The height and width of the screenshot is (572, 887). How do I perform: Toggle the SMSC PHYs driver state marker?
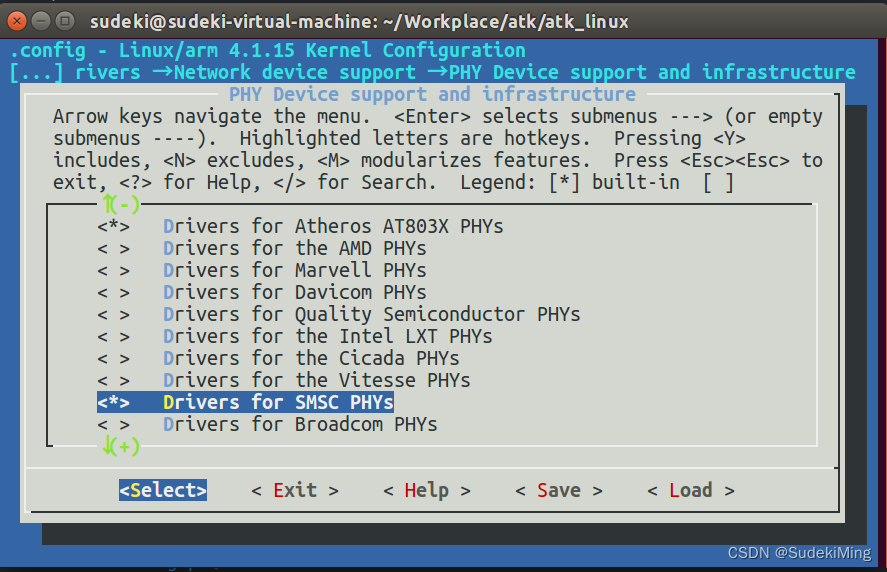point(114,402)
